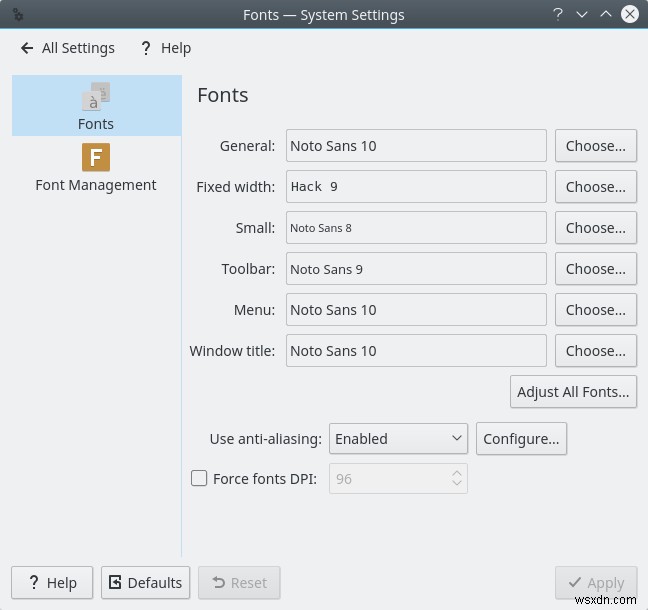Choose the Fixed width font
The width and height of the screenshot is (648, 610).
click(x=595, y=187)
